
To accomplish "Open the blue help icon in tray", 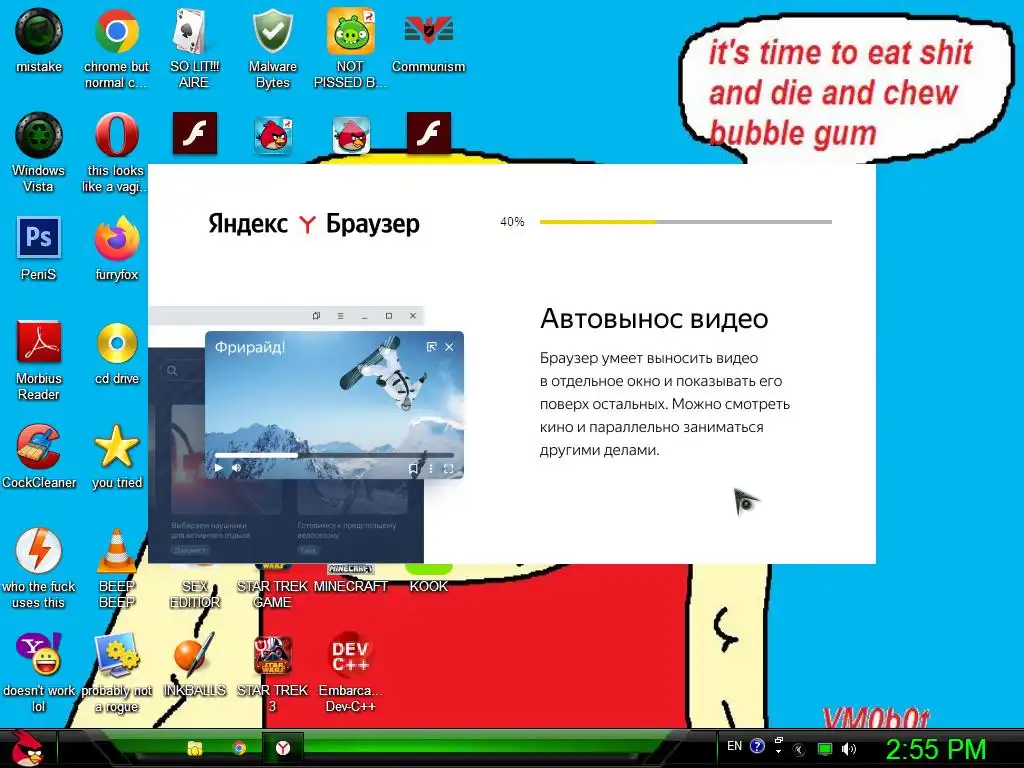I will [x=757, y=746].
